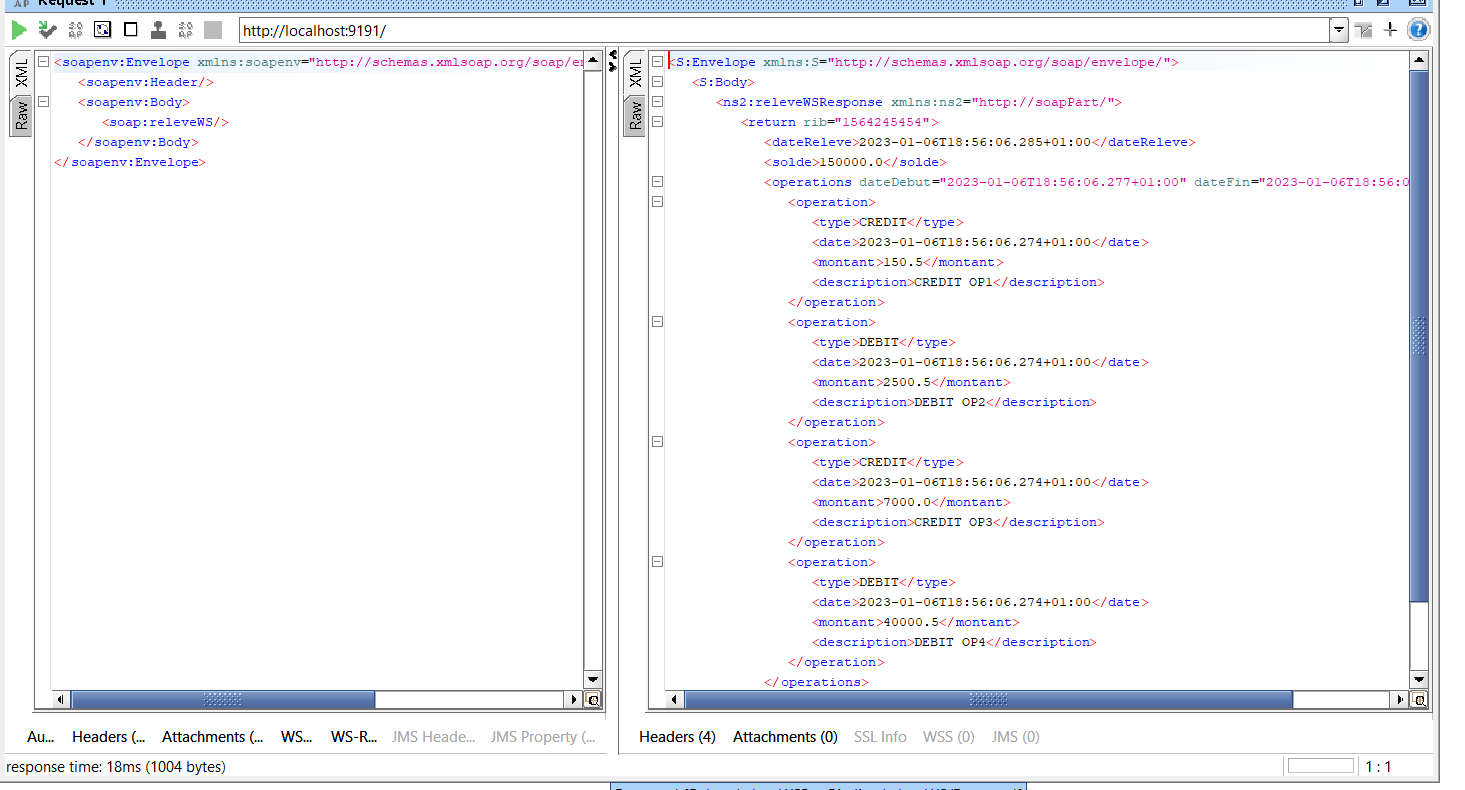Click the splitter collapse arrows between editors

pos(613,61)
